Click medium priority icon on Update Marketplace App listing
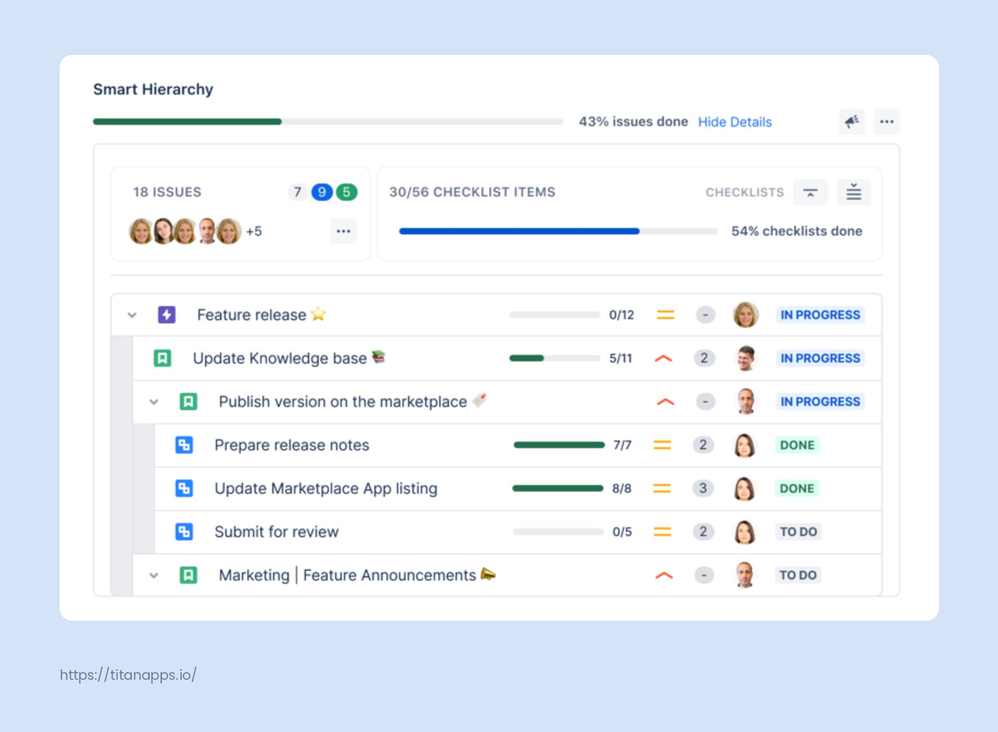Image resolution: width=998 pixels, height=732 pixels. pos(663,489)
